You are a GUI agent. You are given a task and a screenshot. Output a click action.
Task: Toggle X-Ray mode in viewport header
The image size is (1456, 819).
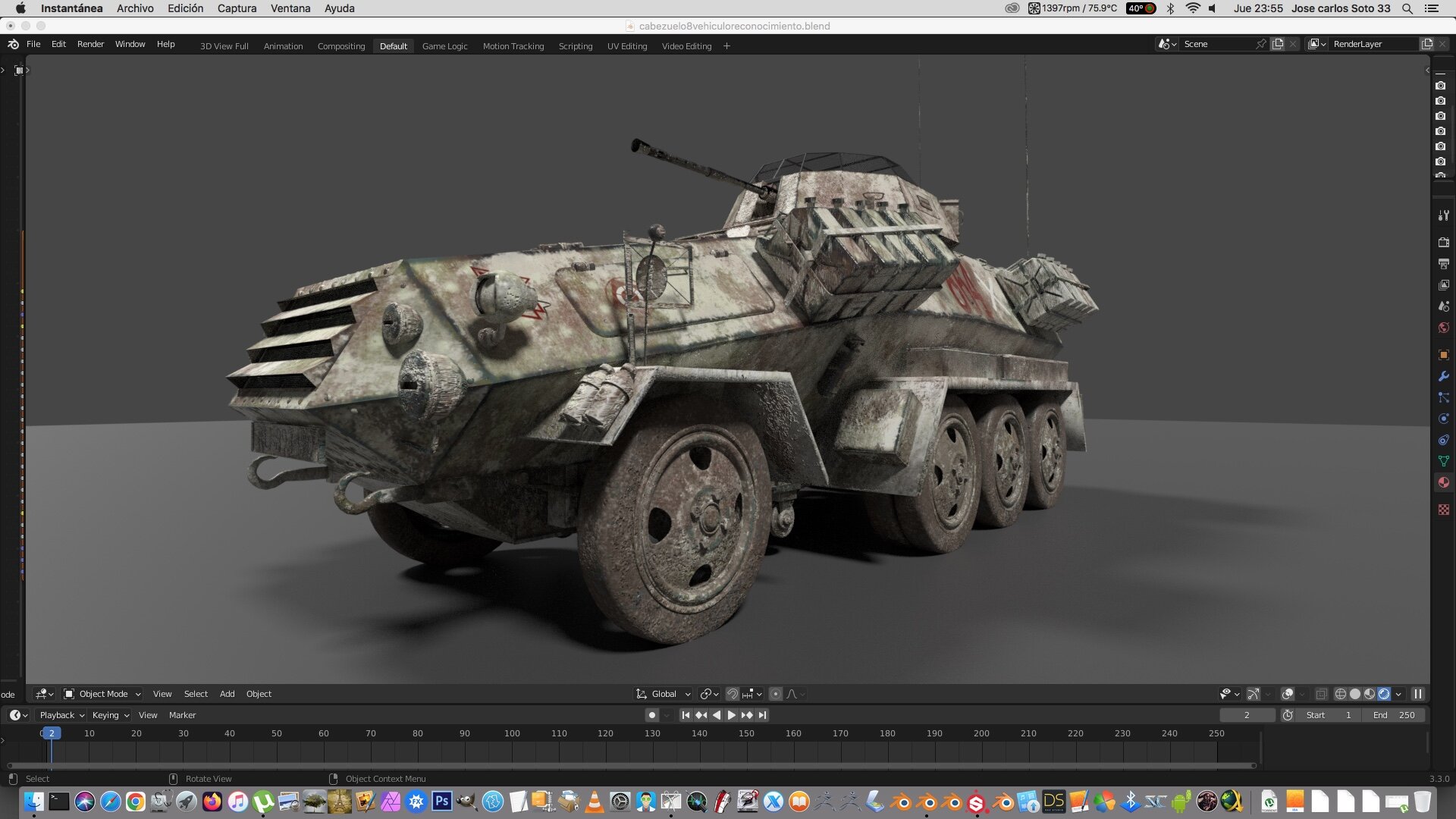coord(1321,694)
